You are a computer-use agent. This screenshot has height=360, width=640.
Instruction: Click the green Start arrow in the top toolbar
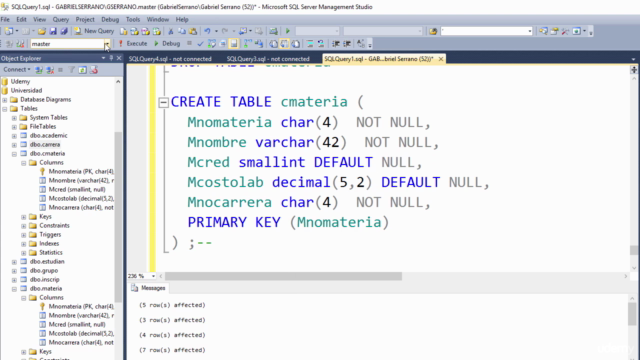tap(288, 31)
